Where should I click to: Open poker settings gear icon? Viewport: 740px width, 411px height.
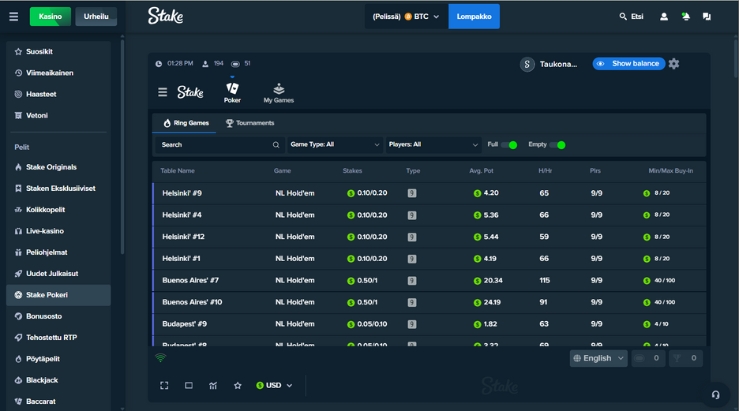pos(674,64)
